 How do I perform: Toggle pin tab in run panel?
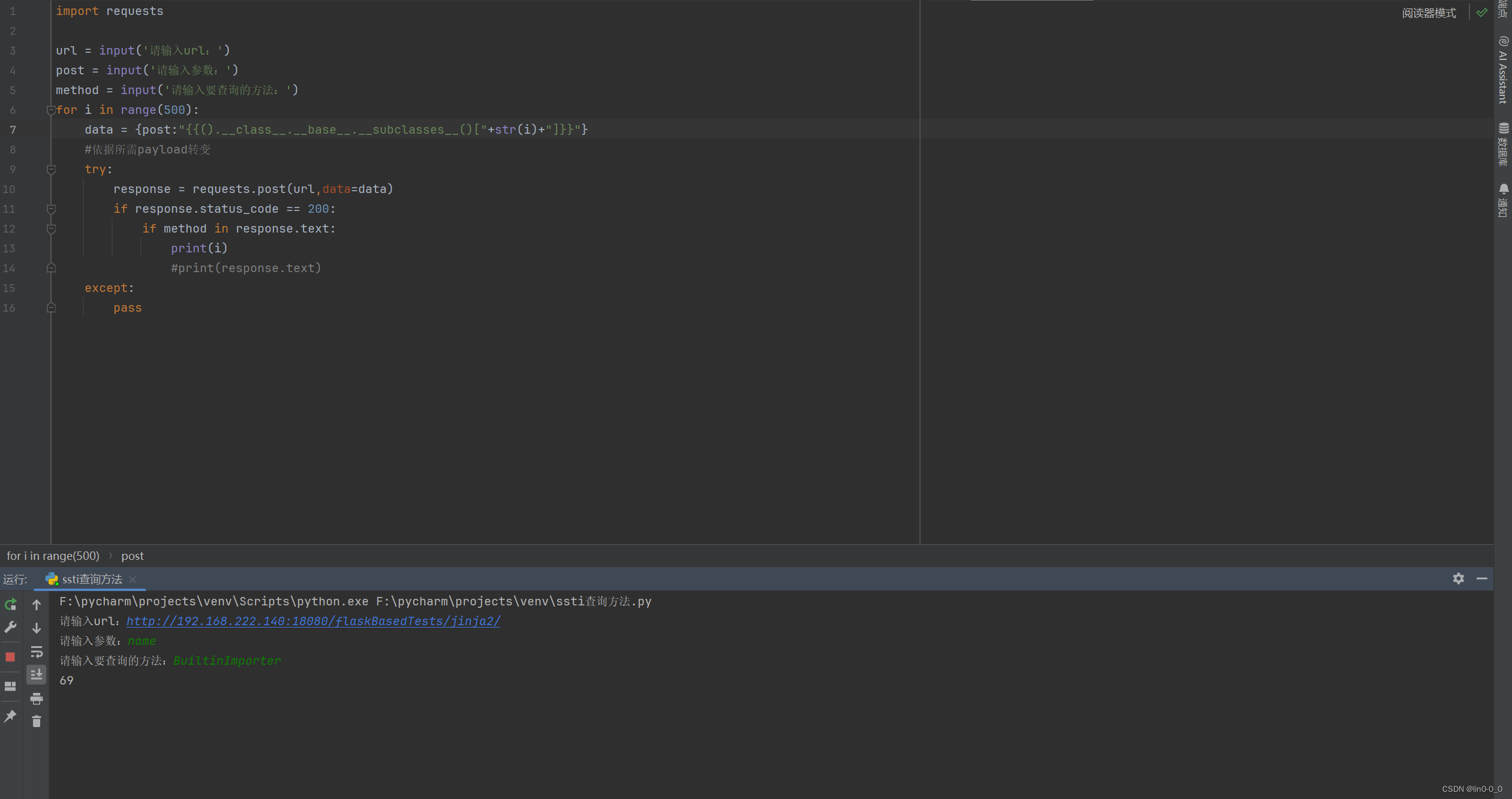(x=10, y=716)
